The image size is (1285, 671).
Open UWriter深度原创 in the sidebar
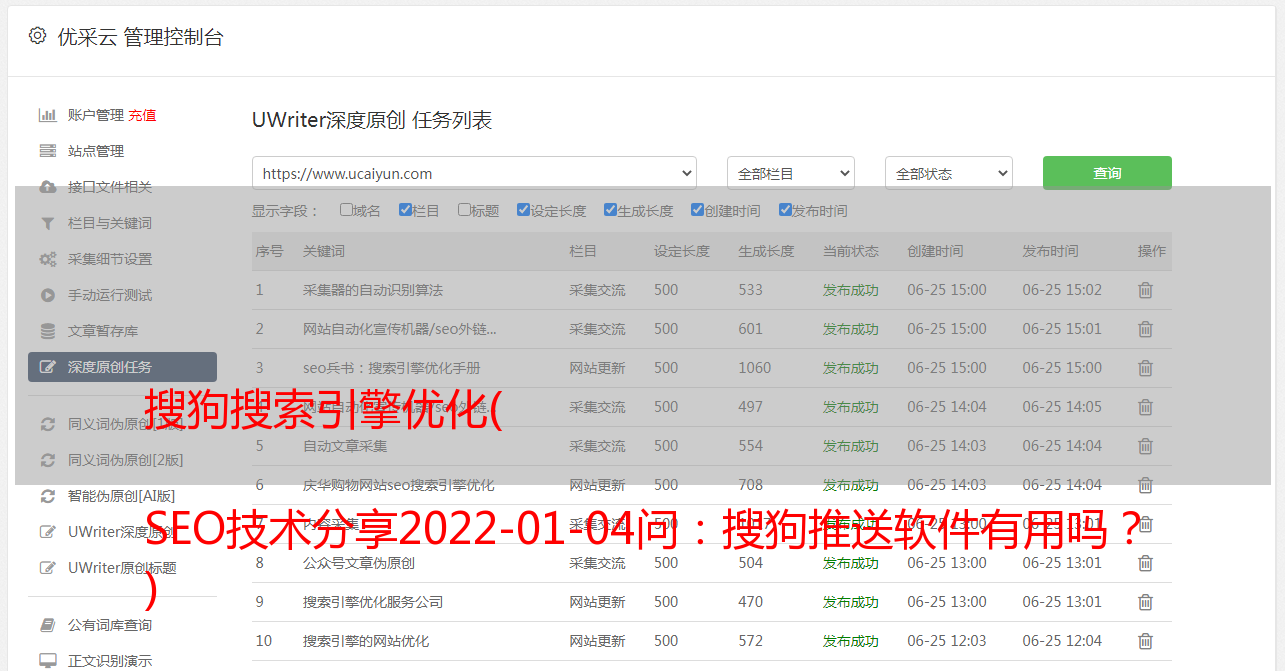[122, 532]
